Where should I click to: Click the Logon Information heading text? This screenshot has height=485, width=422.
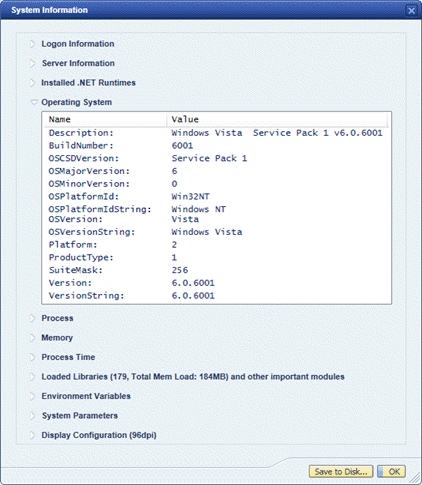78,44
